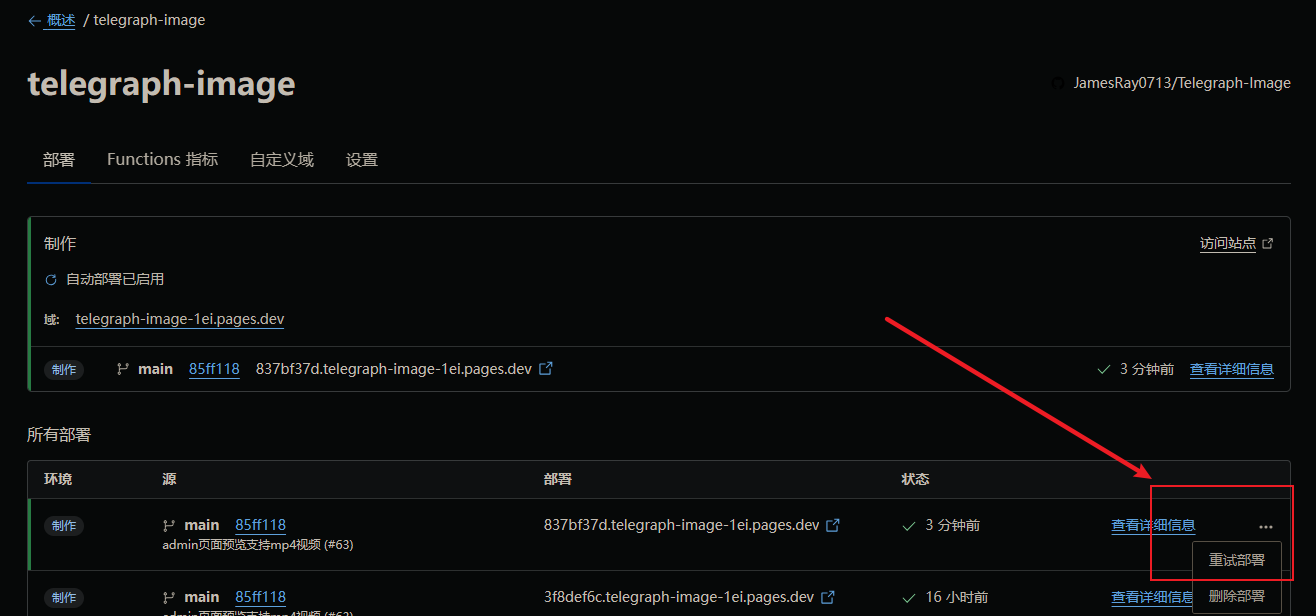
Task: Switch to the Functions 指标 tab
Action: [x=162, y=160]
